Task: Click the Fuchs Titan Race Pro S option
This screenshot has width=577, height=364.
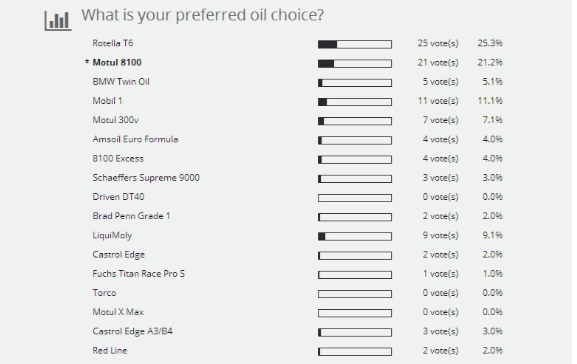Action: (138, 273)
